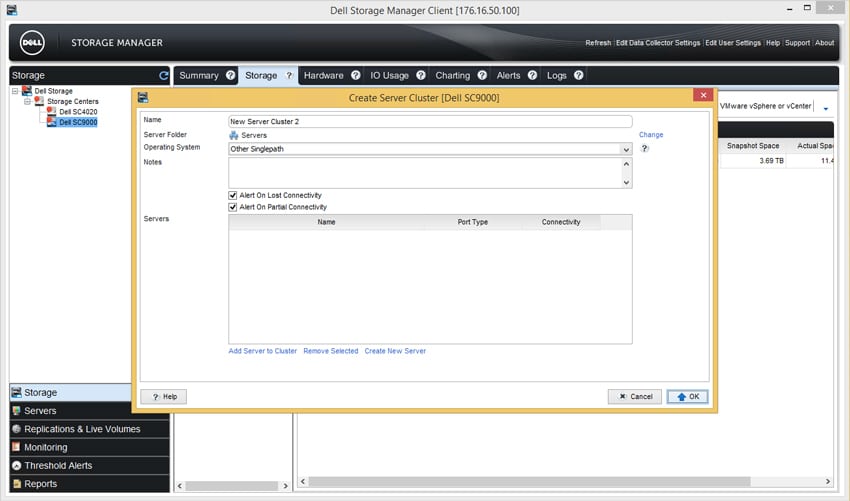Click Notes scroll down arrow
The height and width of the screenshot is (501, 850).
626,183
